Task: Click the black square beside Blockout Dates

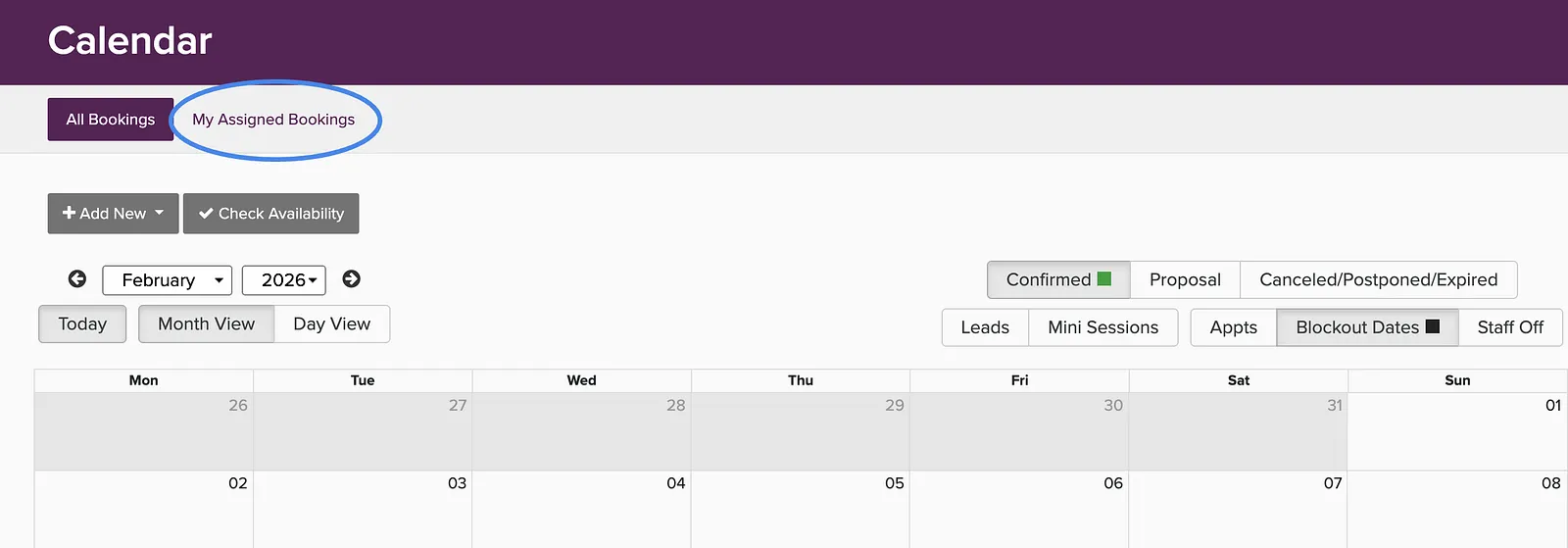Action: coord(1432,326)
